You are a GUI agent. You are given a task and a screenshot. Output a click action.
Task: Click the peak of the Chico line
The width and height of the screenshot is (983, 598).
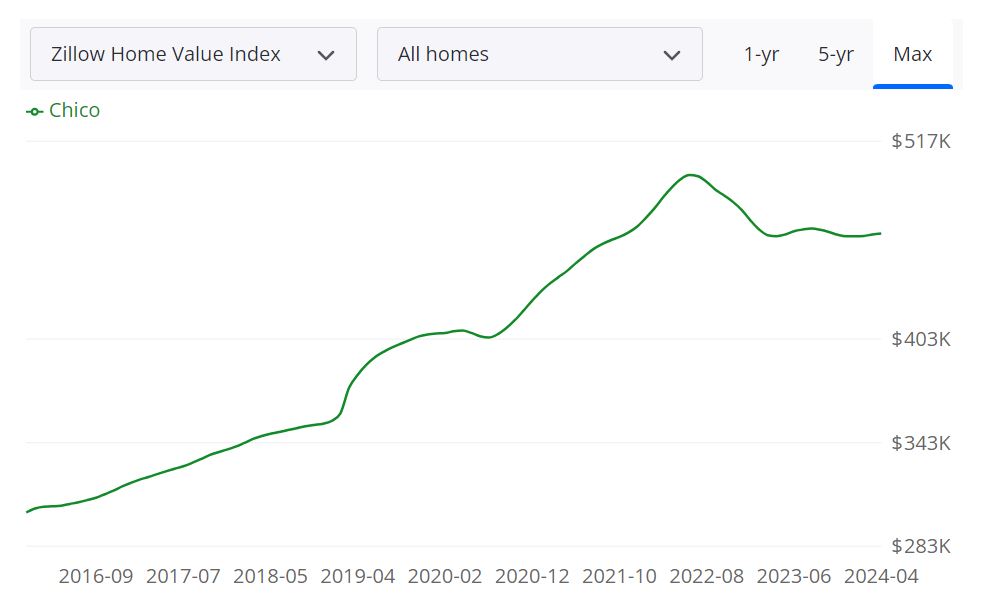point(690,175)
